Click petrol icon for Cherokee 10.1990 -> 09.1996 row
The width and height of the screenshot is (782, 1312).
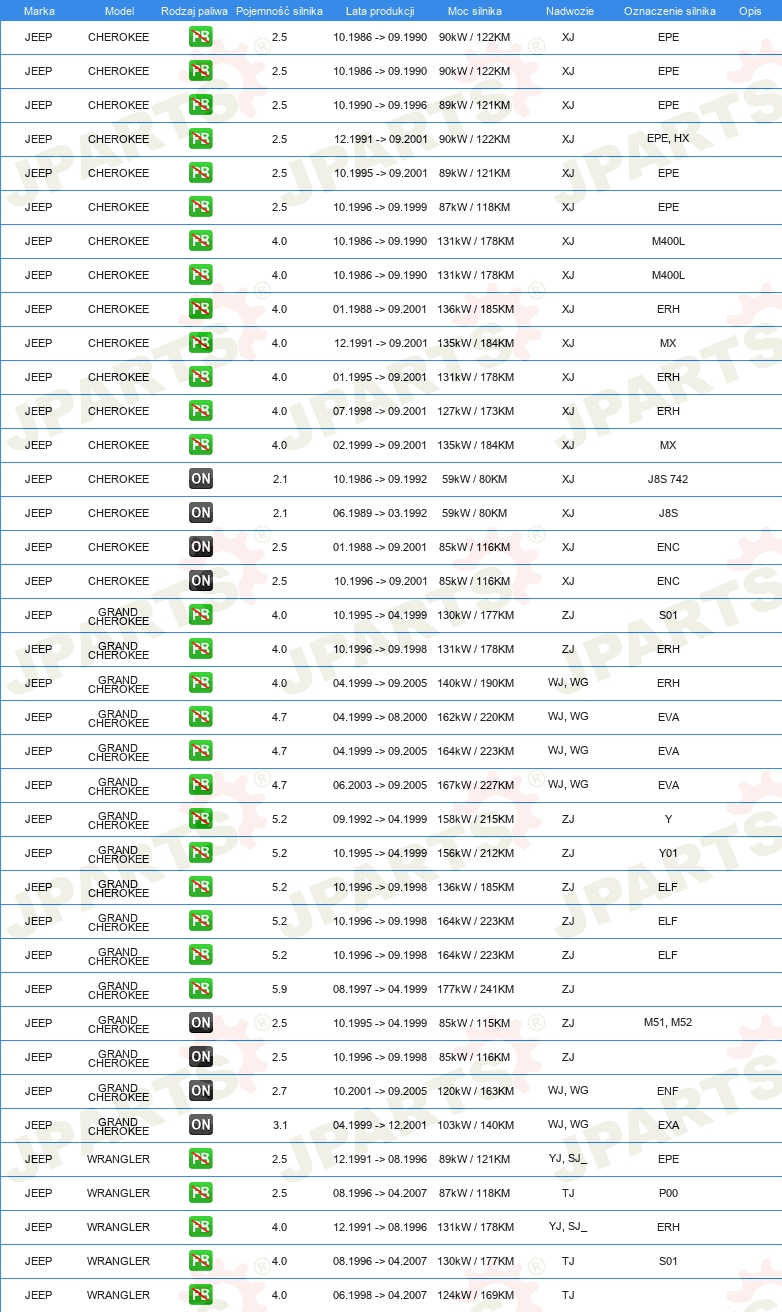coord(200,105)
